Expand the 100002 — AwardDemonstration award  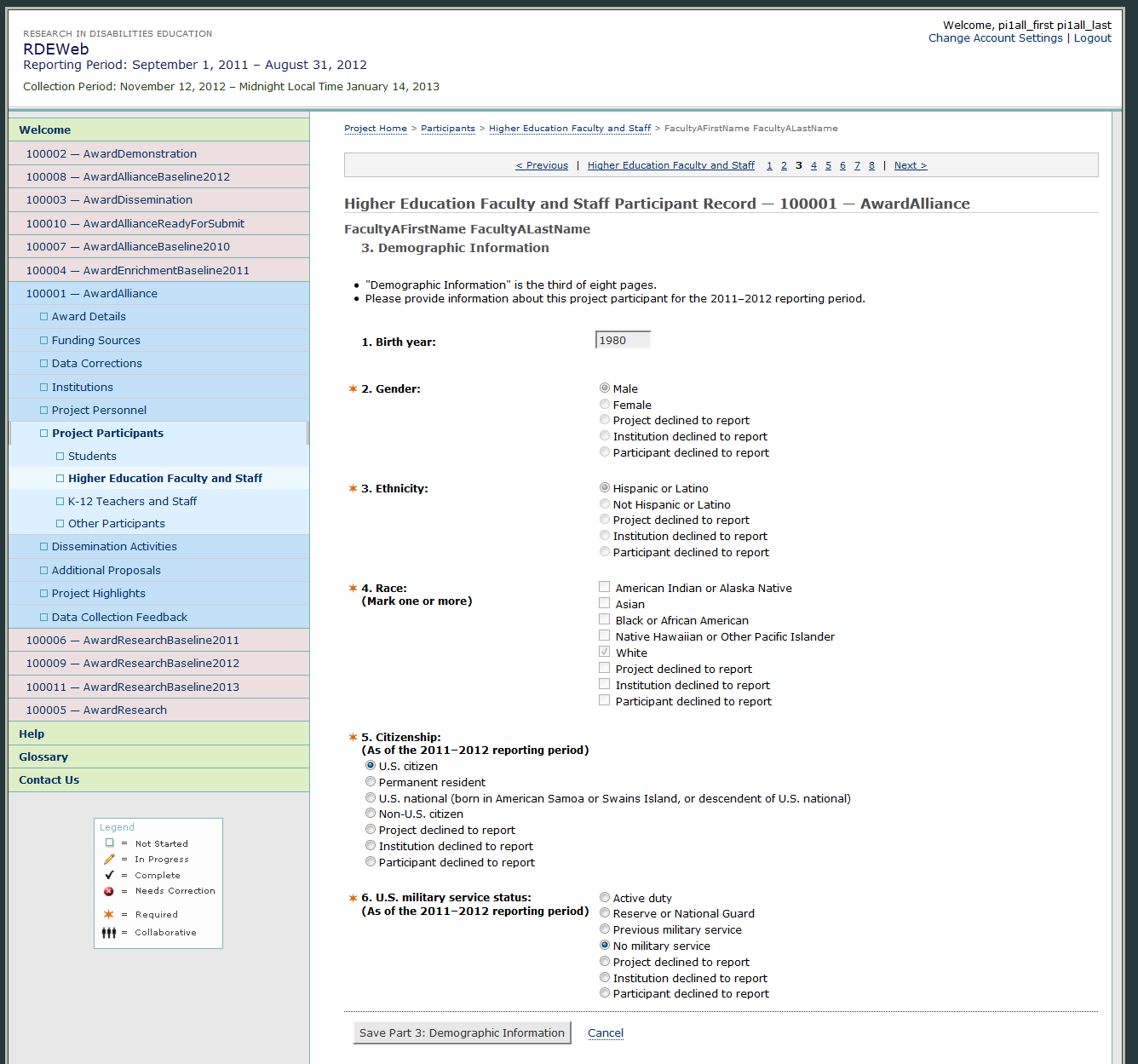click(x=111, y=154)
